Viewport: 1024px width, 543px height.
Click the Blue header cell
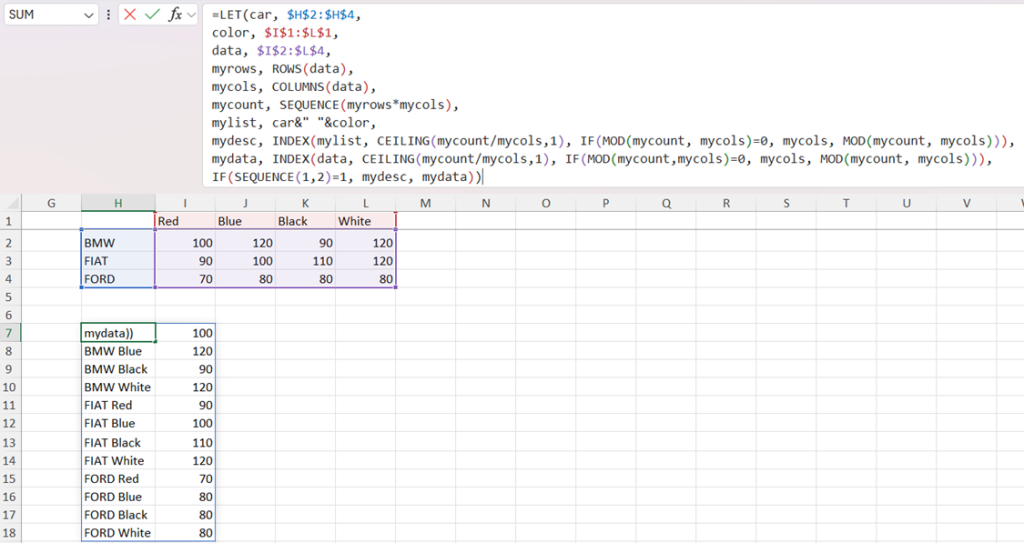pos(245,221)
